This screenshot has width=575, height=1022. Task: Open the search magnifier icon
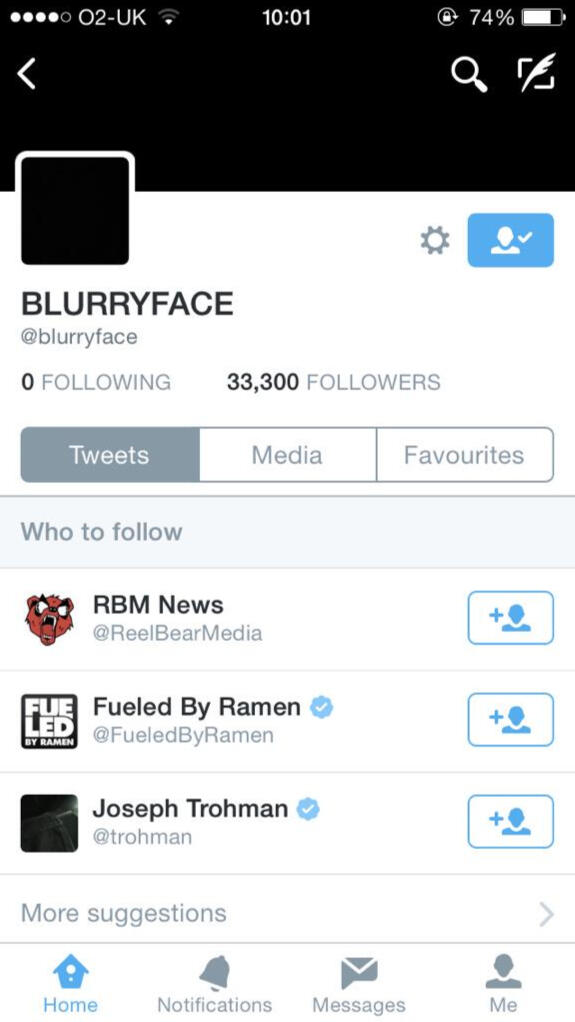469,74
